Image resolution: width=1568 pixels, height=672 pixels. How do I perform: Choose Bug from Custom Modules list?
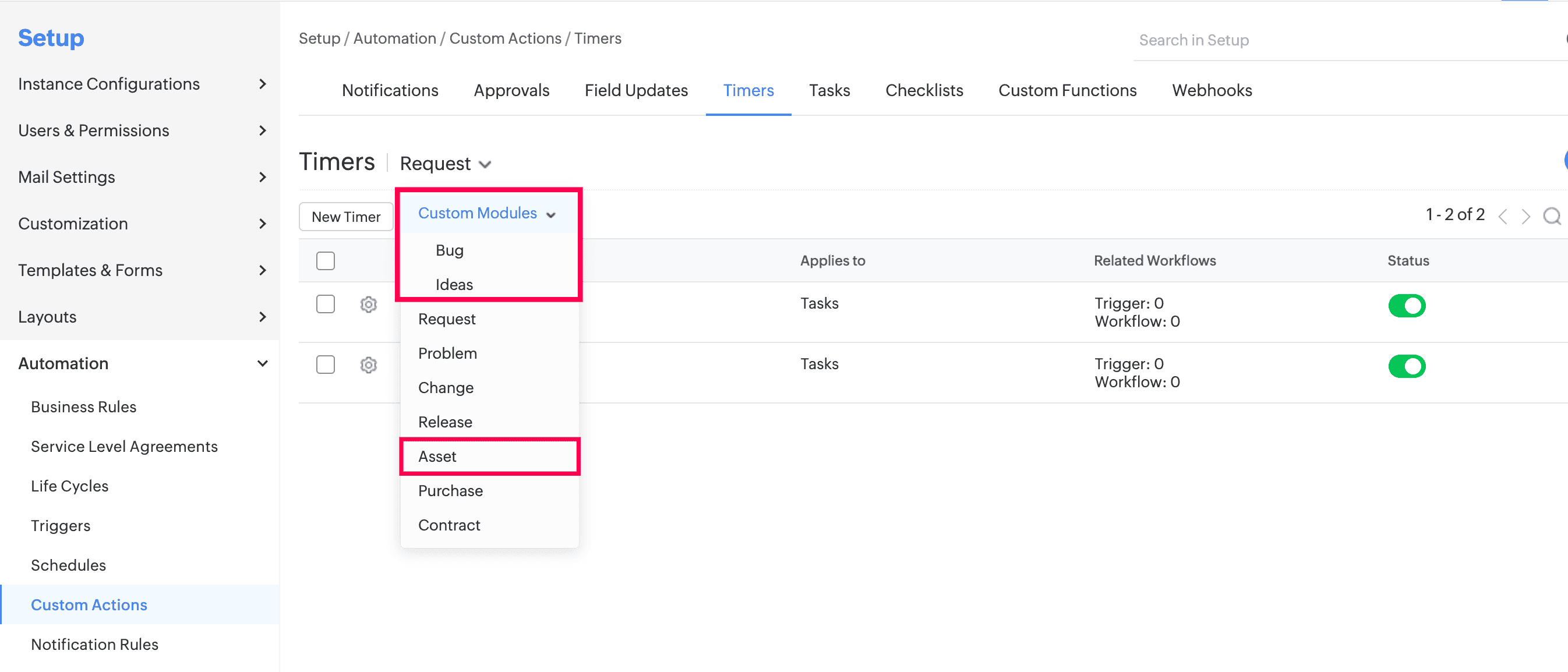click(x=489, y=251)
